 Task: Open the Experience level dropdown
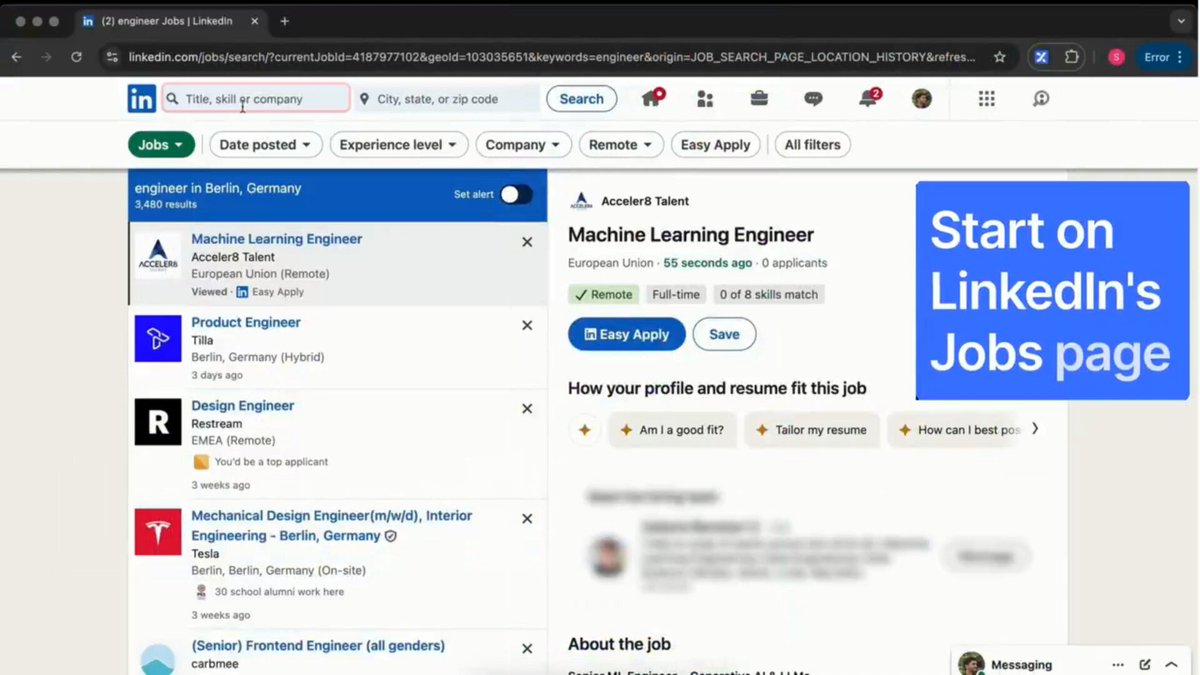click(399, 145)
